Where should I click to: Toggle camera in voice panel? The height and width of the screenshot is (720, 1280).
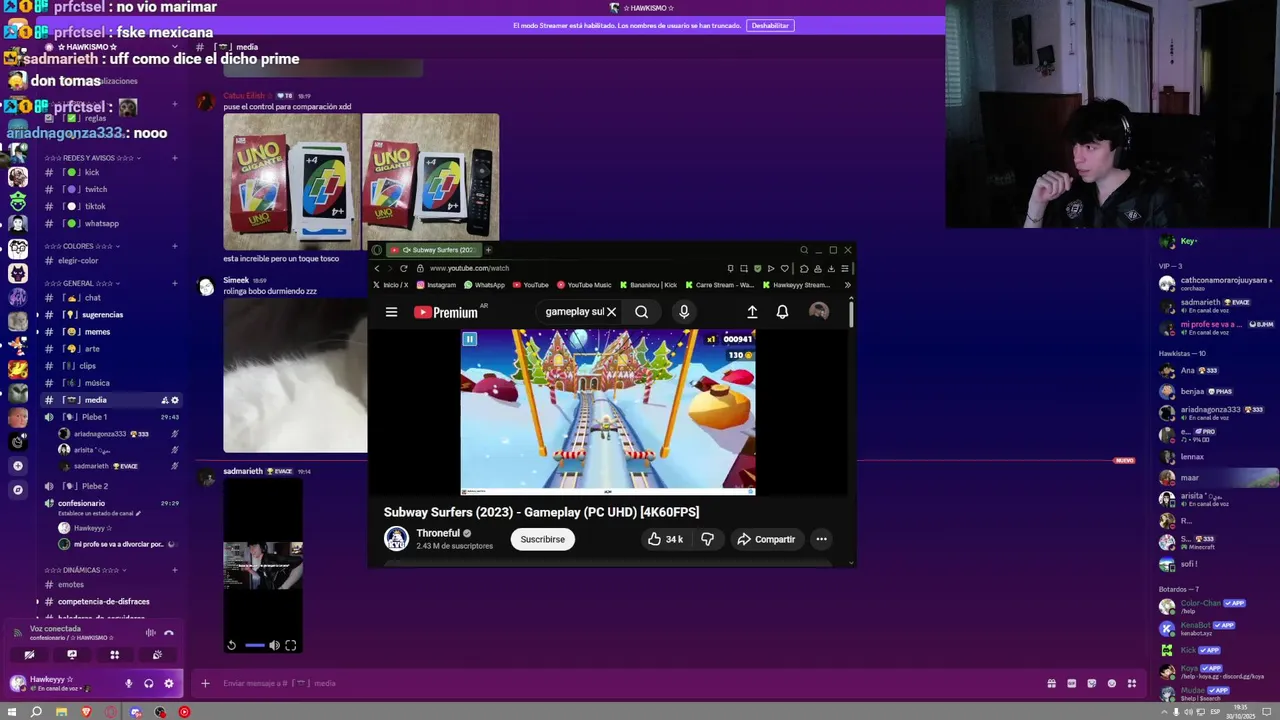pos(29,655)
